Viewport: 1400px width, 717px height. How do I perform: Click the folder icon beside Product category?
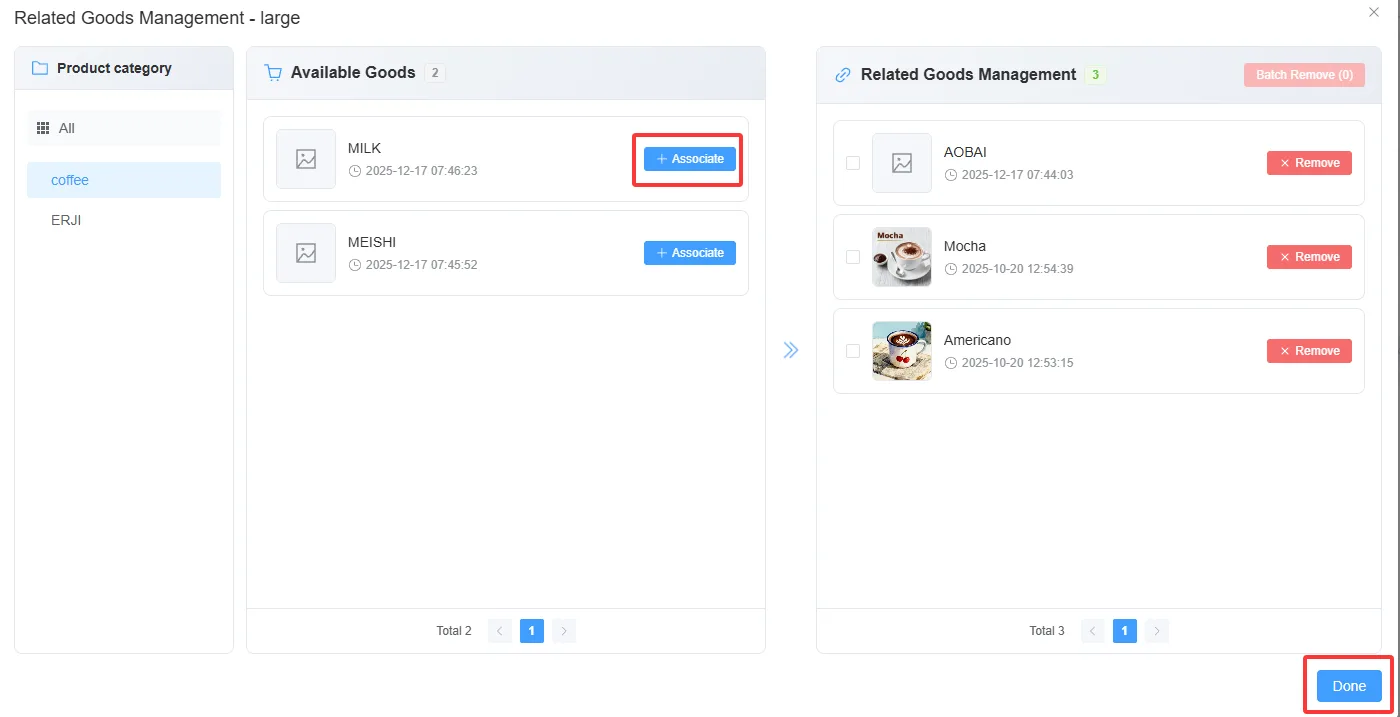click(x=40, y=69)
